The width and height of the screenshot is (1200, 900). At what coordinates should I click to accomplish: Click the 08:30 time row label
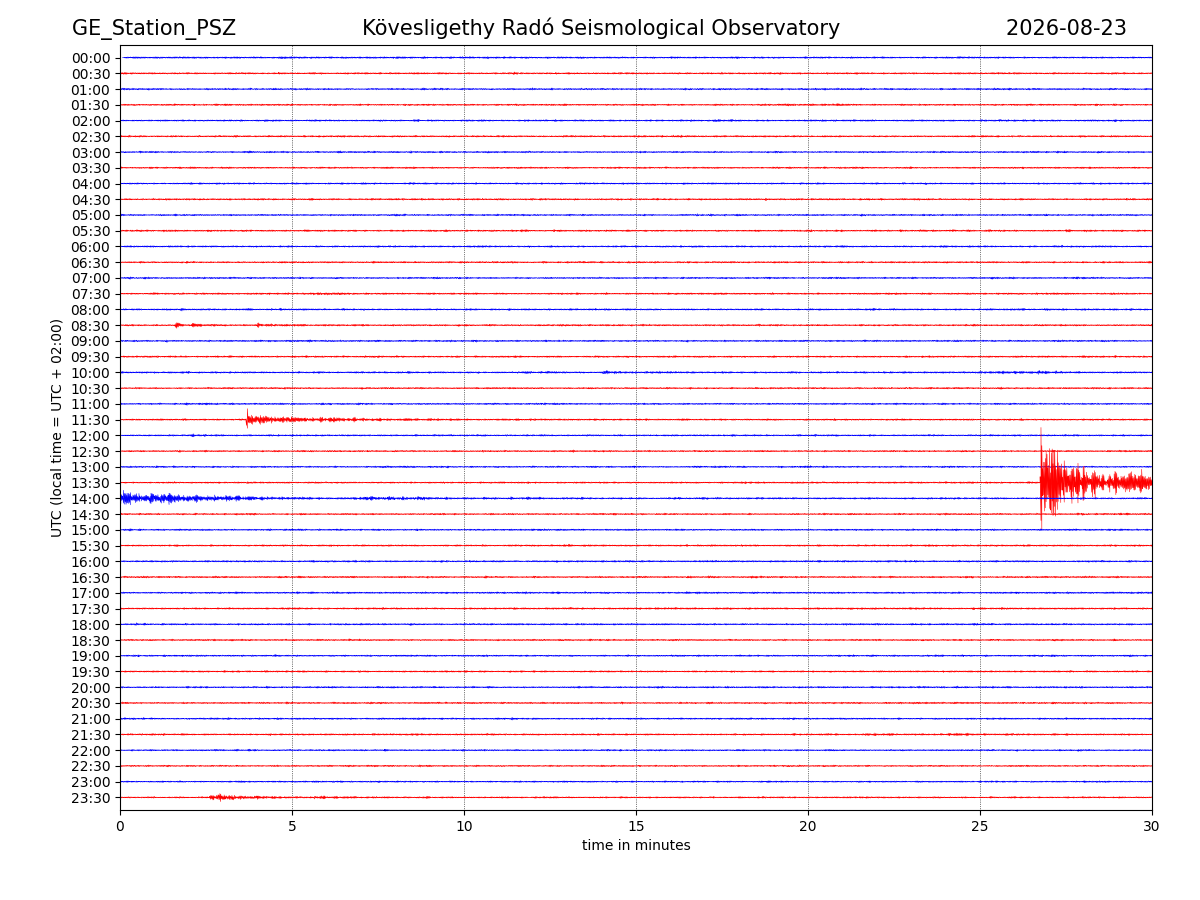pos(91,326)
